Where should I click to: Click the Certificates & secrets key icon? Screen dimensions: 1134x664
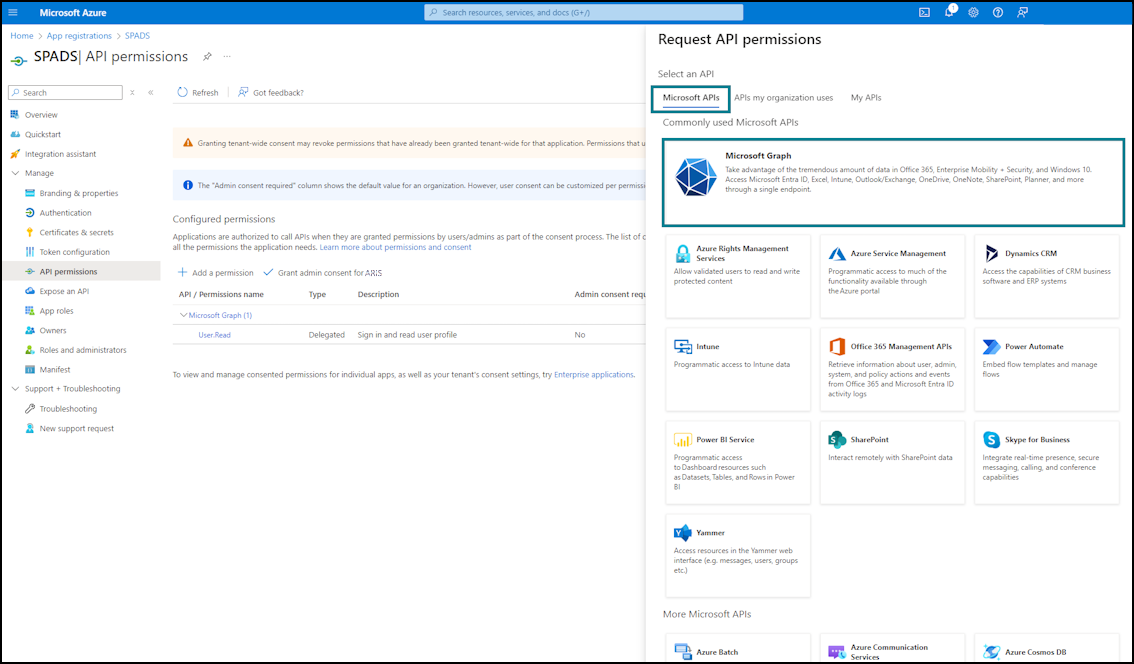click(x=30, y=232)
